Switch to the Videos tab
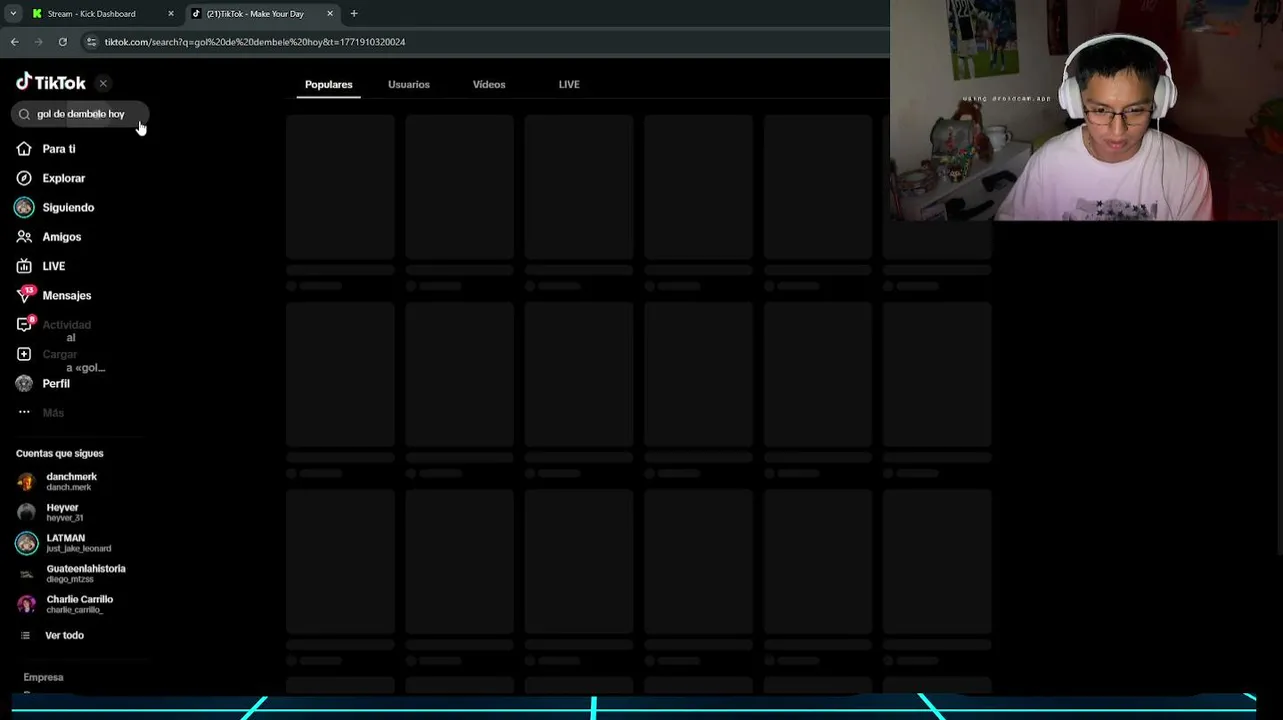 489,85
